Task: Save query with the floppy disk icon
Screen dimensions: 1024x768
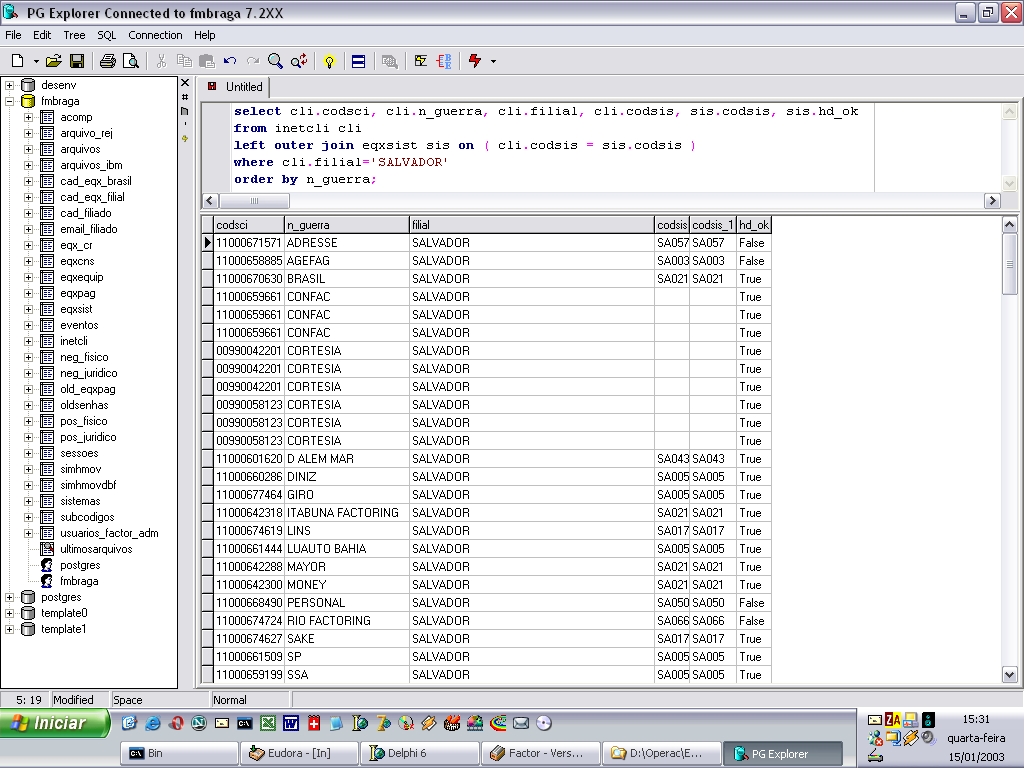Action: tap(77, 61)
